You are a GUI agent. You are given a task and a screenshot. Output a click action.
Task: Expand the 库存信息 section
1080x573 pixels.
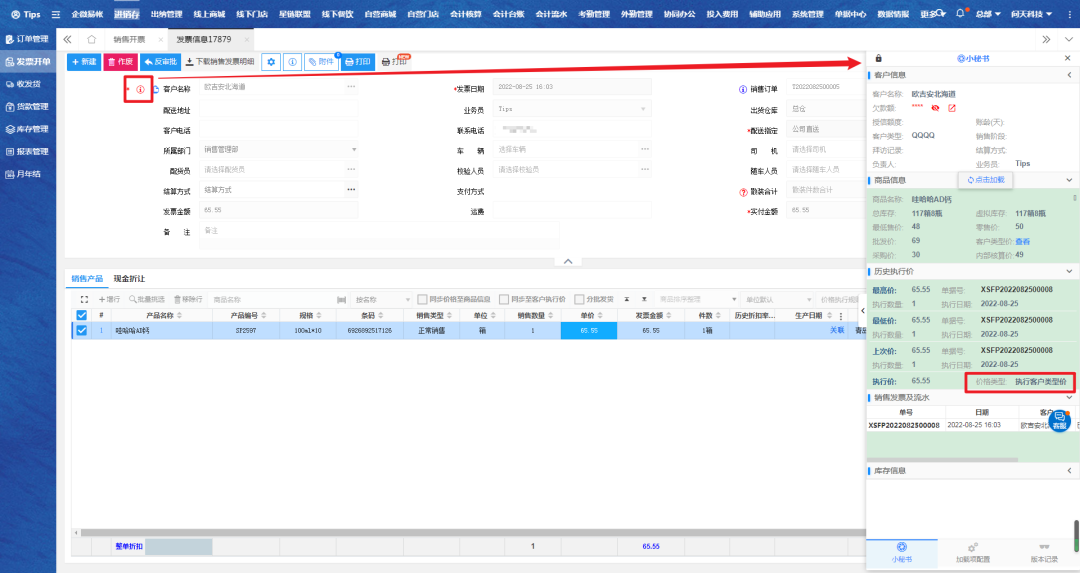click(1069, 470)
